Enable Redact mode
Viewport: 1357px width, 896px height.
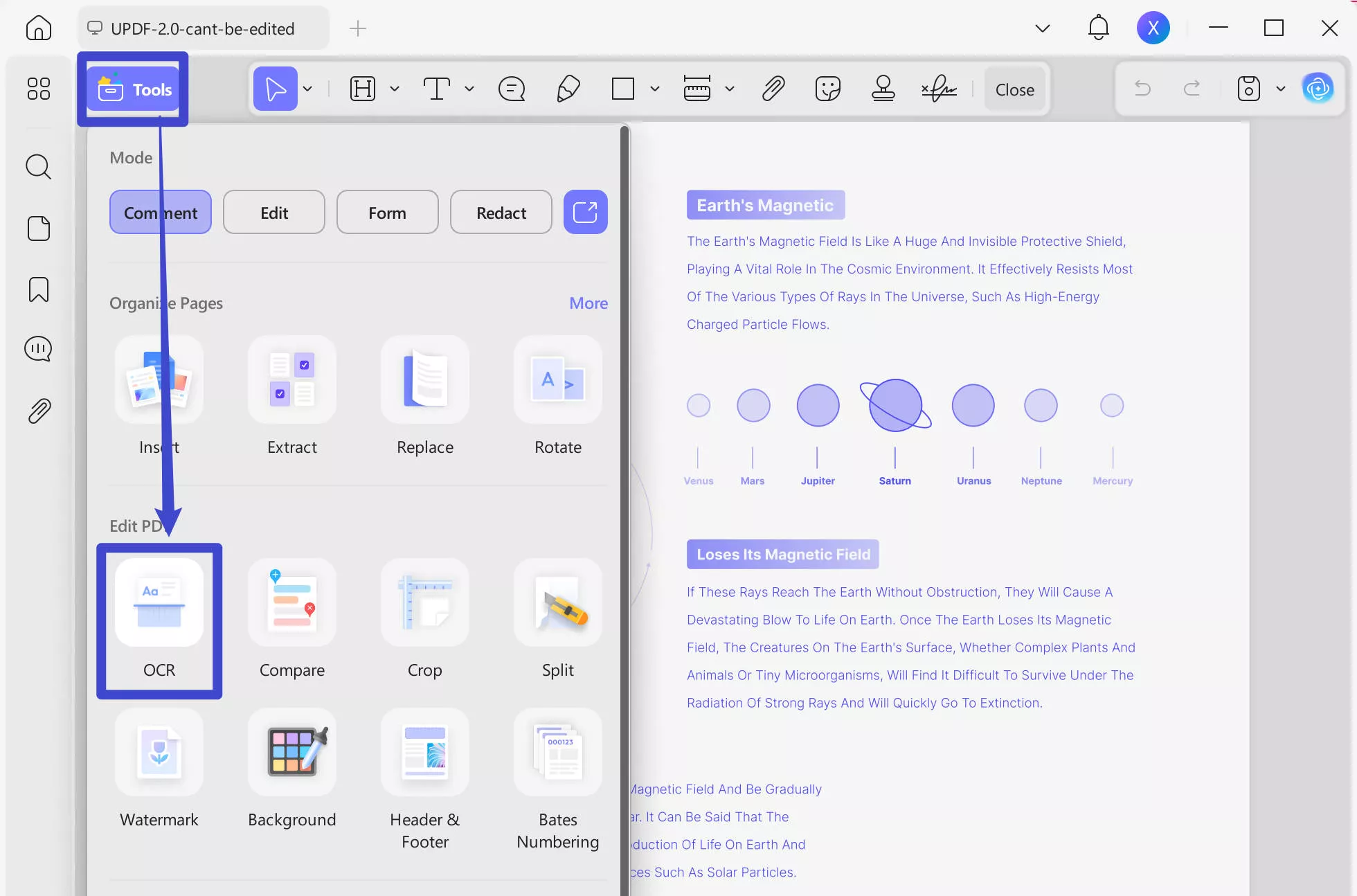click(x=501, y=212)
